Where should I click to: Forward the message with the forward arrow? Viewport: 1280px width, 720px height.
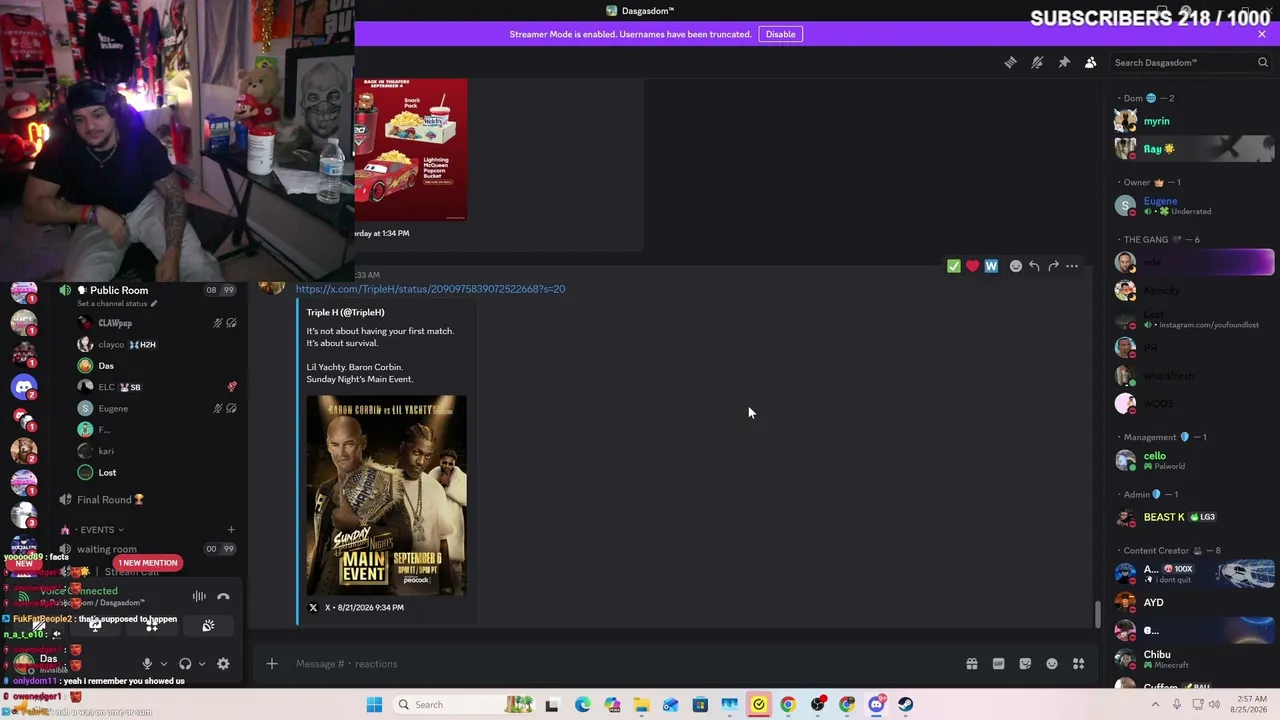coord(1053,266)
